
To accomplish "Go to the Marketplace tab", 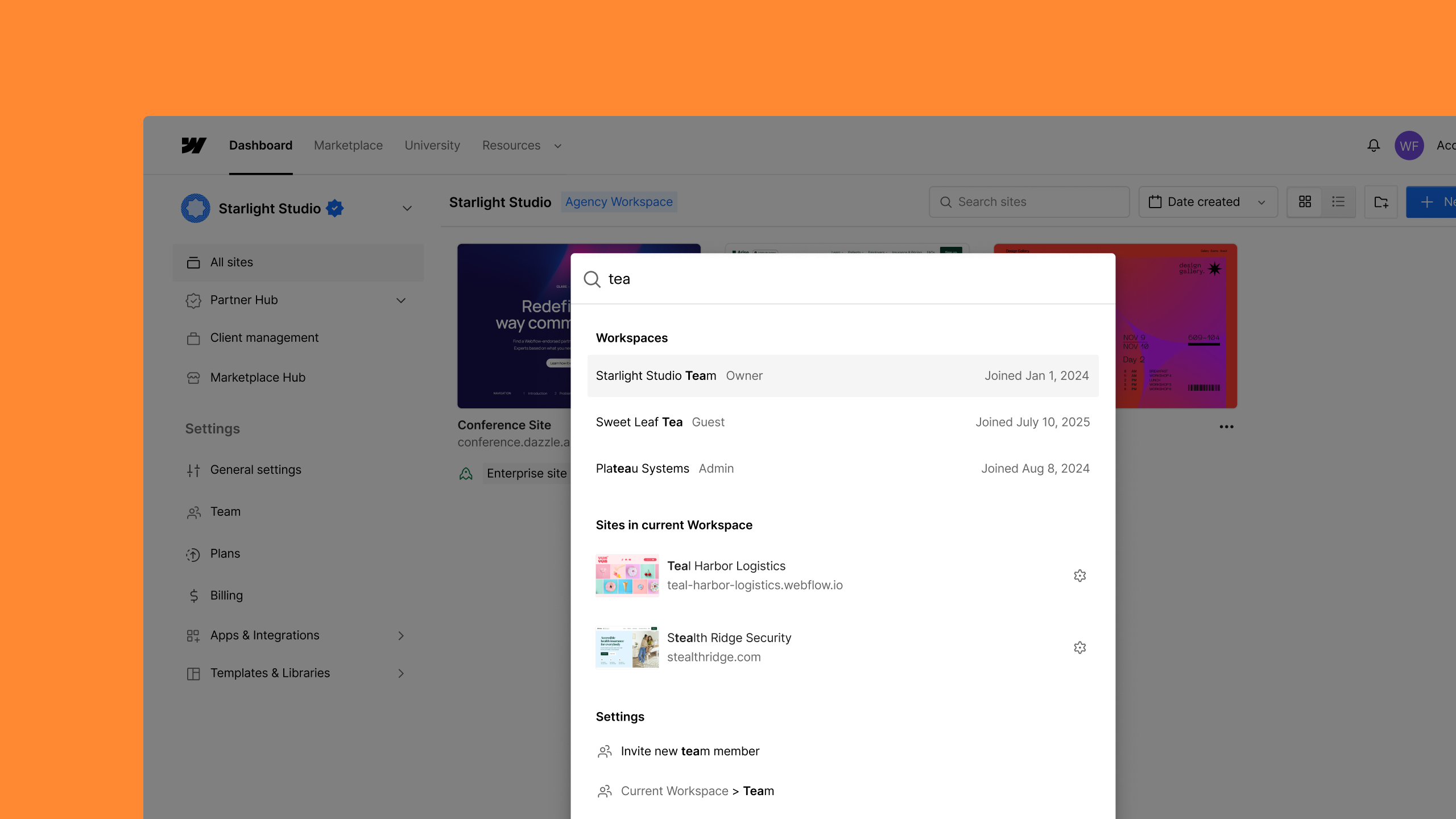I will click(348, 145).
